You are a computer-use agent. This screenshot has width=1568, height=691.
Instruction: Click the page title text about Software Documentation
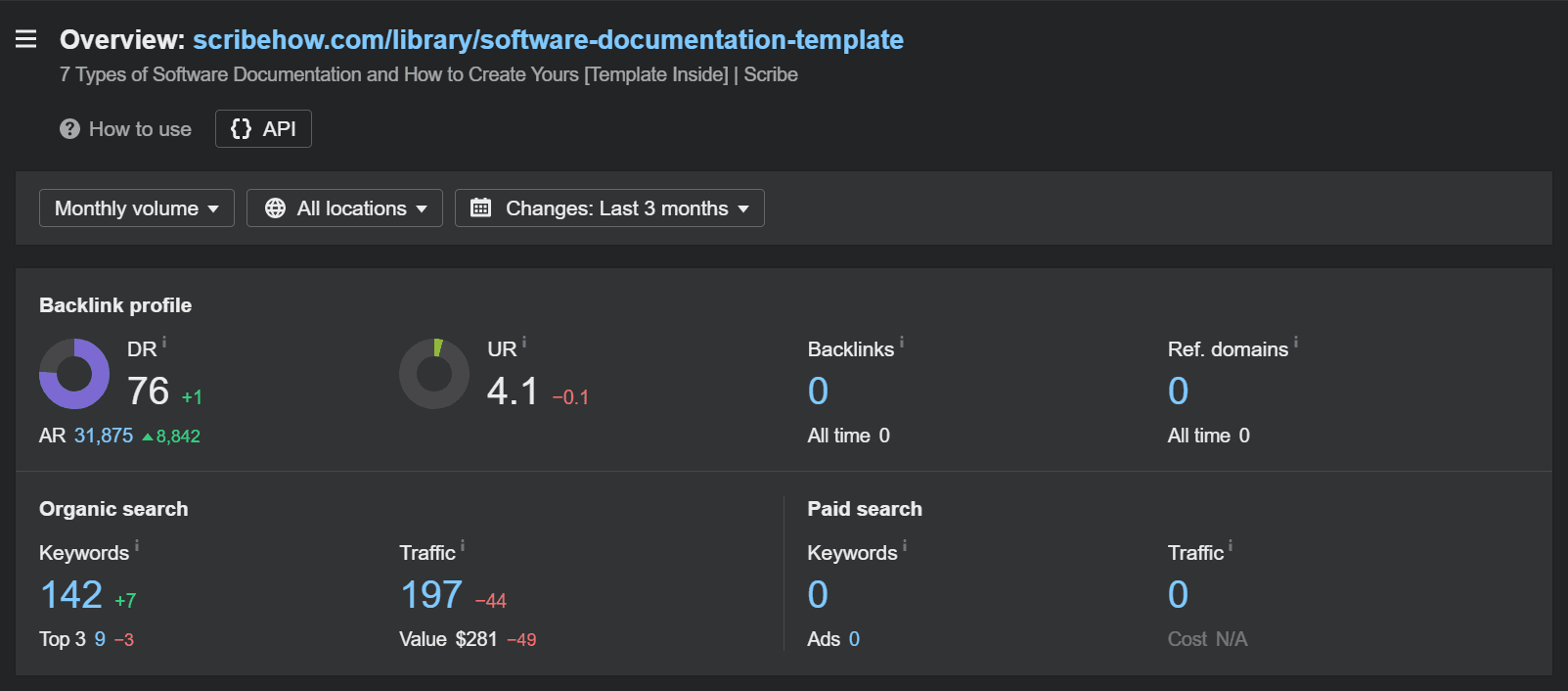click(428, 74)
